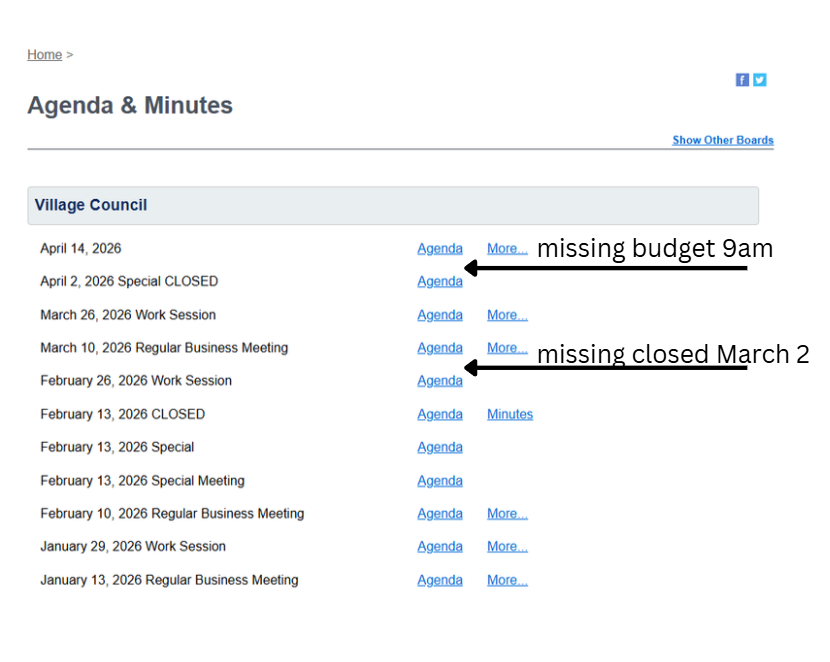
Task: Open February 13 CLOSED meeting Agenda
Action: [440, 414]
